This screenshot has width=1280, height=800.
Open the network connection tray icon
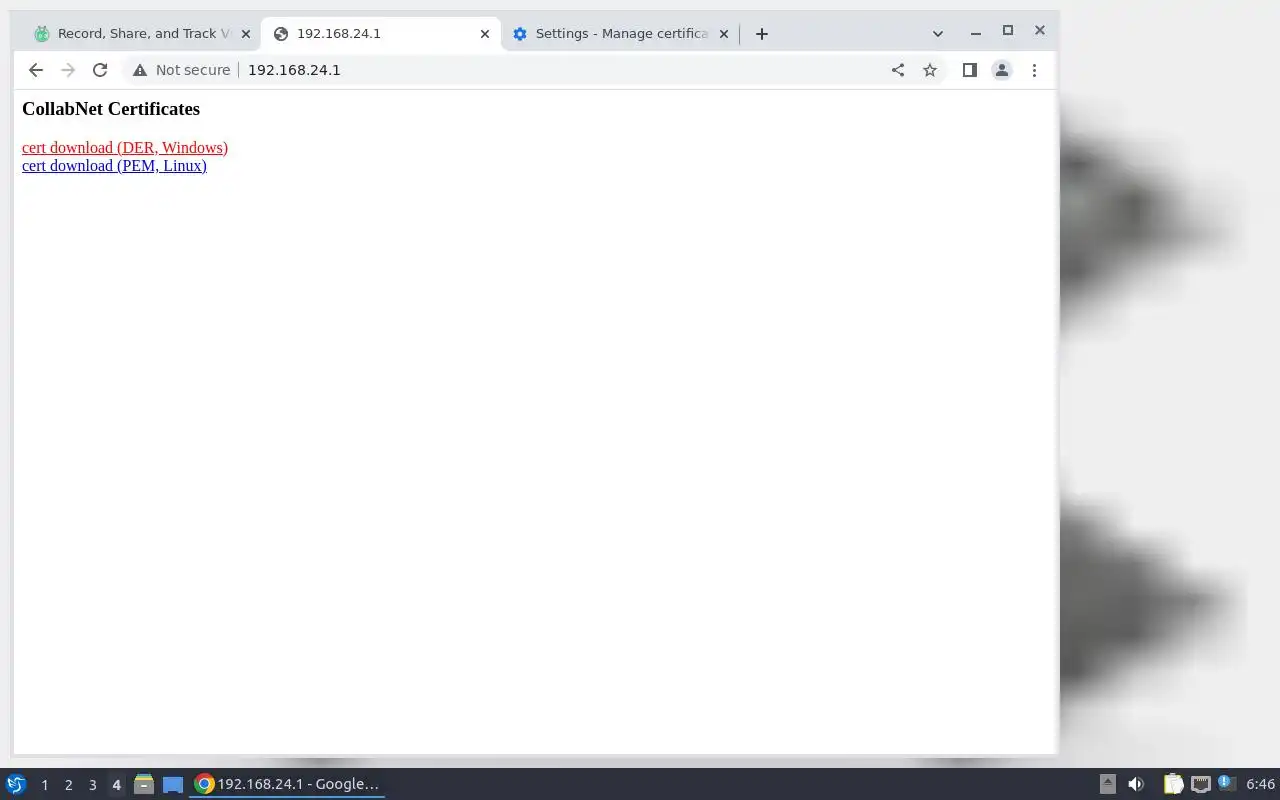1201,784
